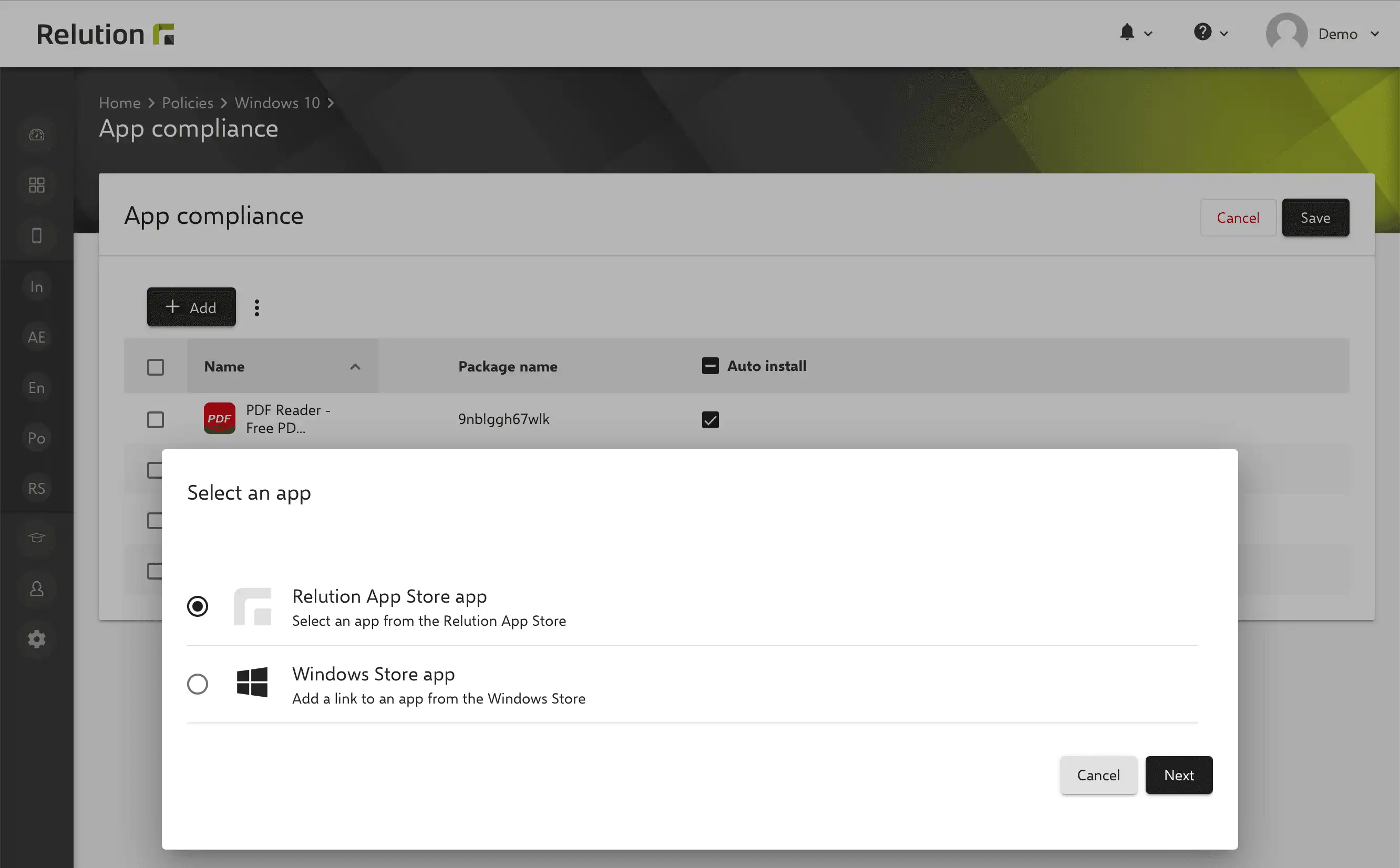Toggle the Auto install header checkbox

click(710, 366)
